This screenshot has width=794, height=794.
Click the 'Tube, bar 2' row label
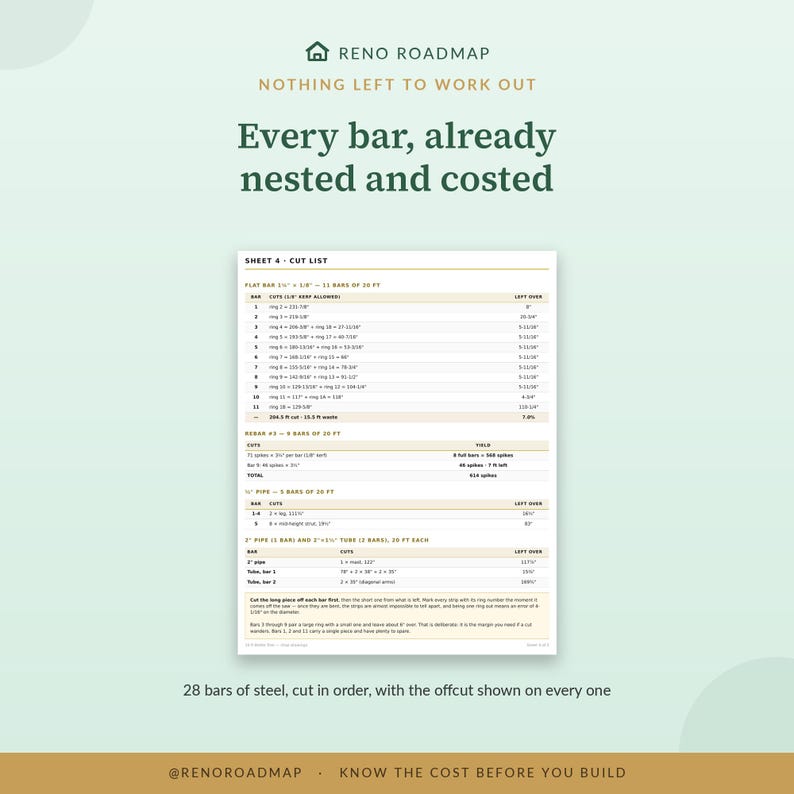(x=261, y=582)
